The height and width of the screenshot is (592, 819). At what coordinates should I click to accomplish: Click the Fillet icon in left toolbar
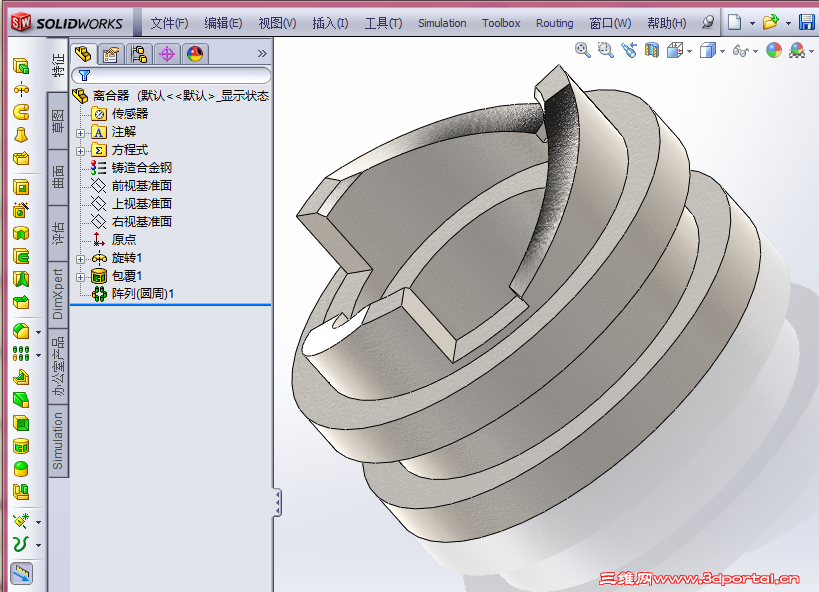[x=21, y=331]
